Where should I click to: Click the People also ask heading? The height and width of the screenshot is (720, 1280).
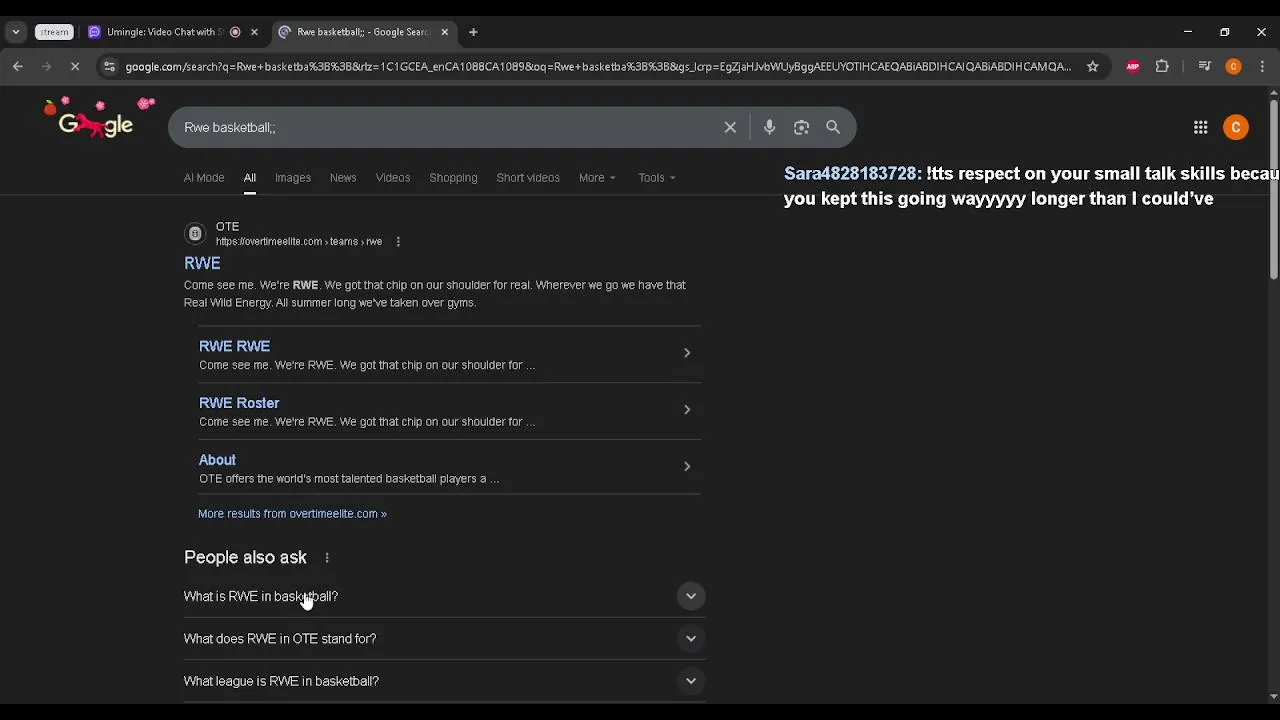[x=245, y=558]
